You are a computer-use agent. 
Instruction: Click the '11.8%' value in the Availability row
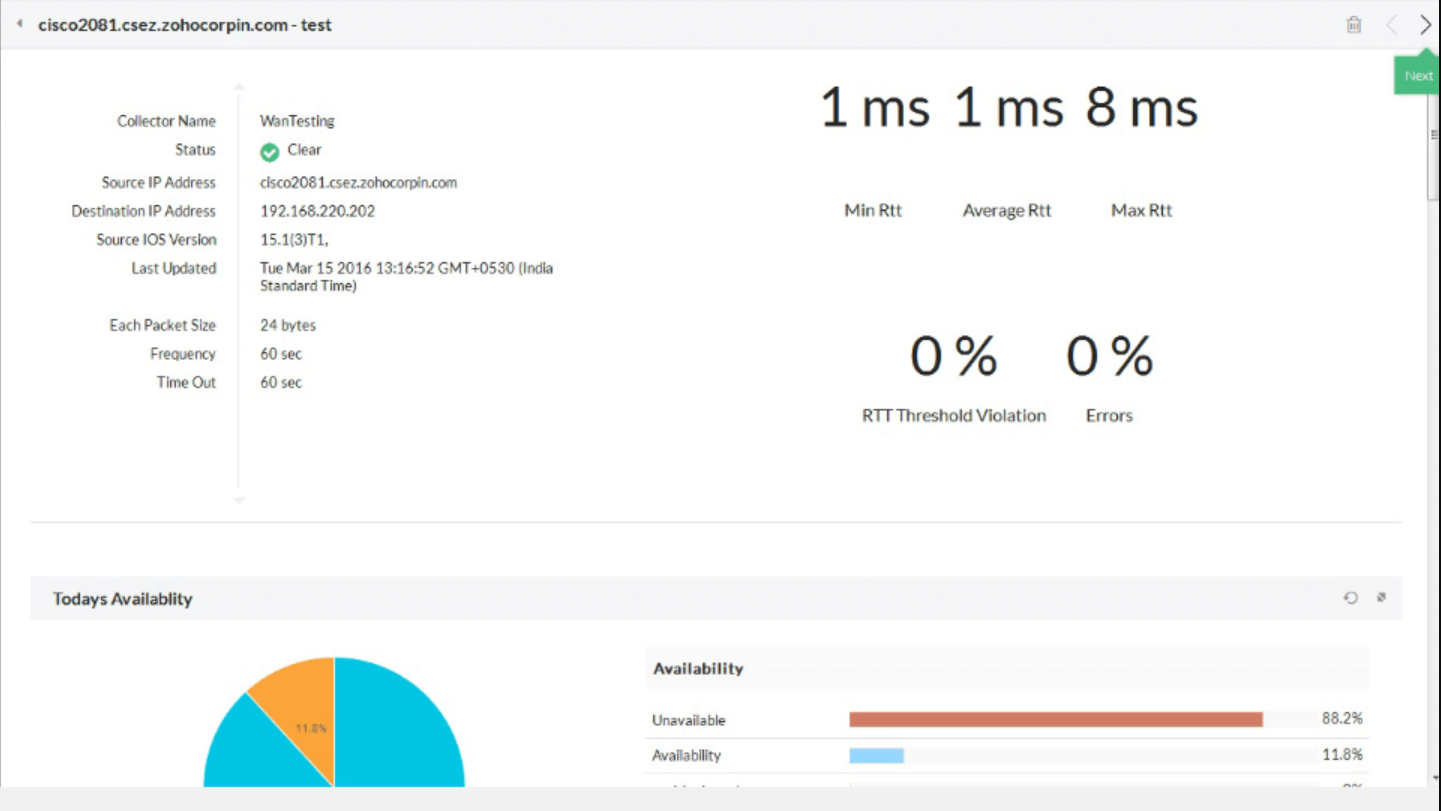pos(1342,754)
